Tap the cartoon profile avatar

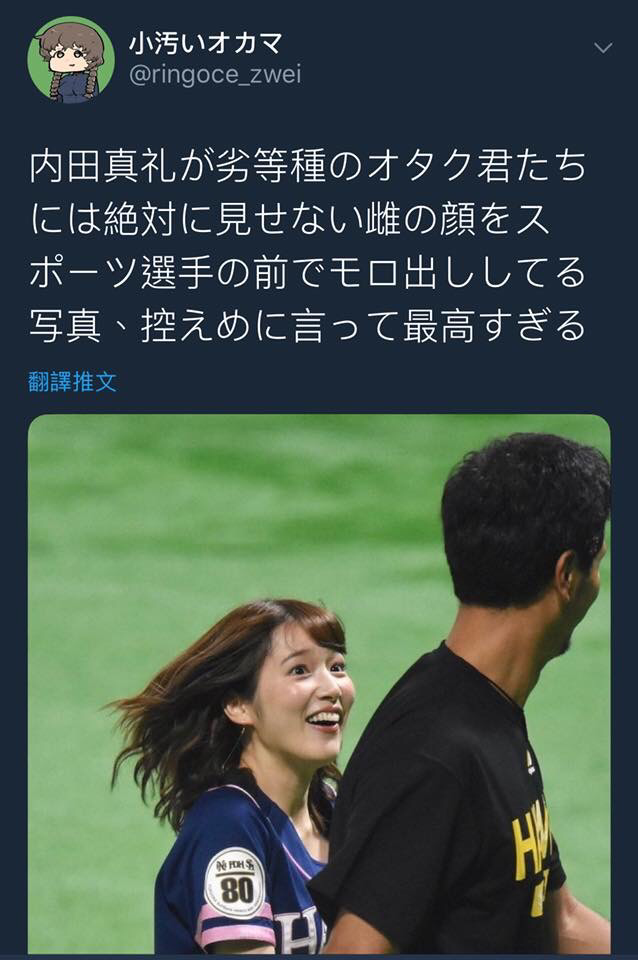(71, 59)
